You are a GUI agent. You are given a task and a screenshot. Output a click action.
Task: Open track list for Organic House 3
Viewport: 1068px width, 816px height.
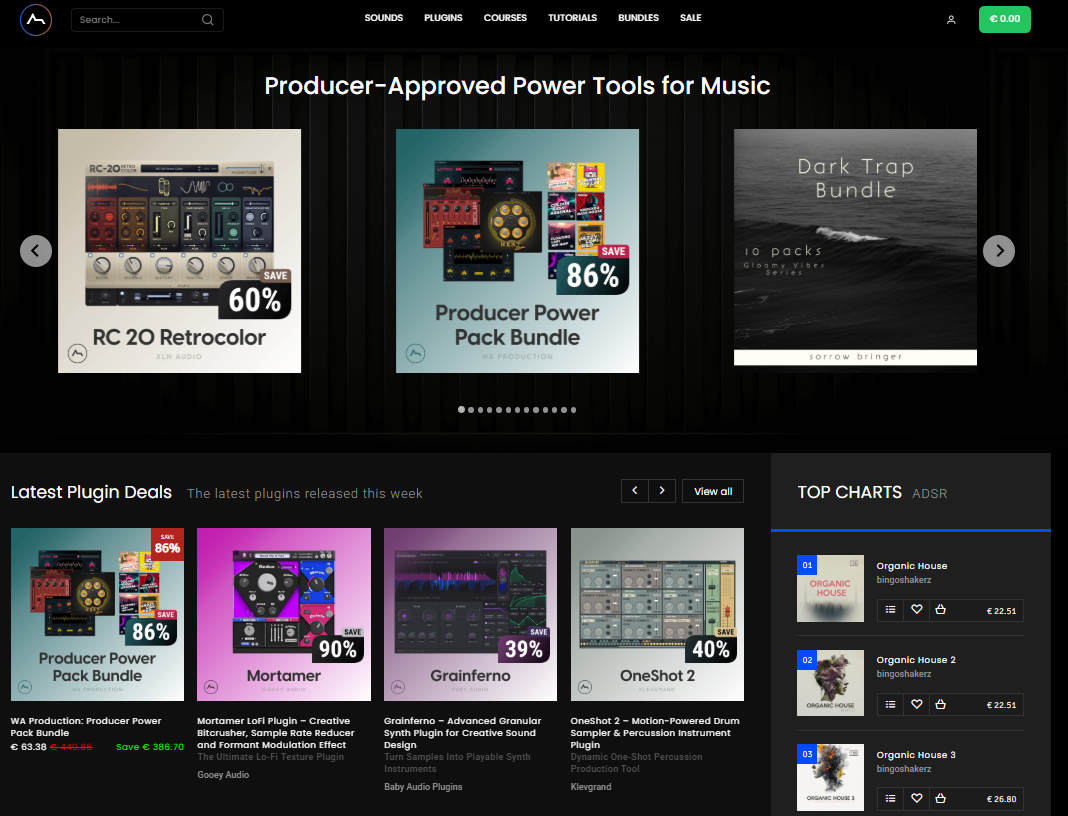(x=890, y=799)
